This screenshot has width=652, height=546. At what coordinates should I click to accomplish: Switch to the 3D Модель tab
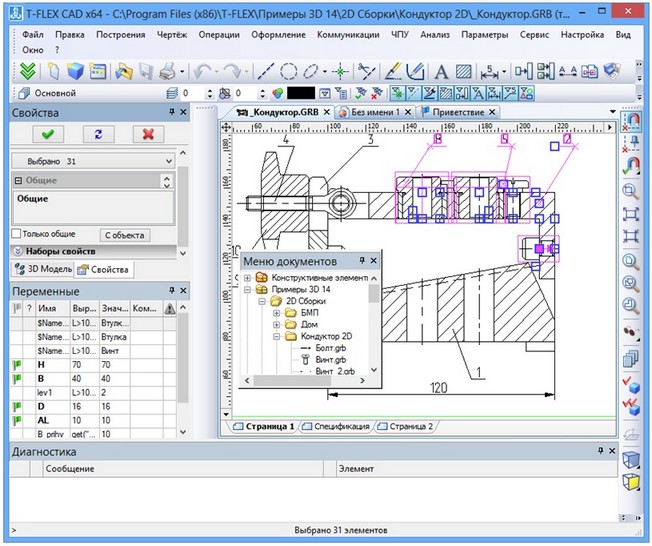tap(43, 269)
